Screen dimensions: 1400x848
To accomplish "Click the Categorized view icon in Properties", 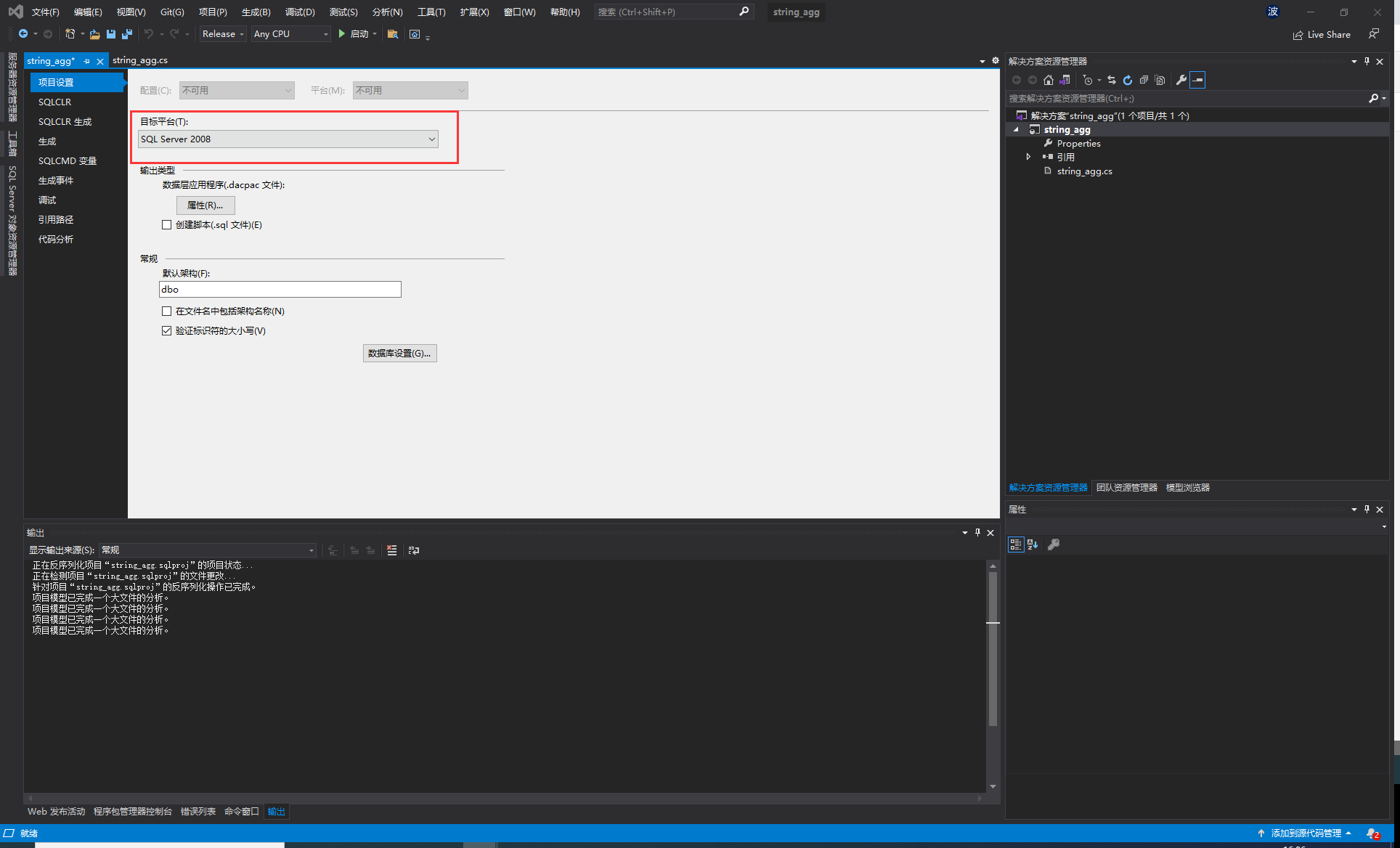I will click(1016, 545).
